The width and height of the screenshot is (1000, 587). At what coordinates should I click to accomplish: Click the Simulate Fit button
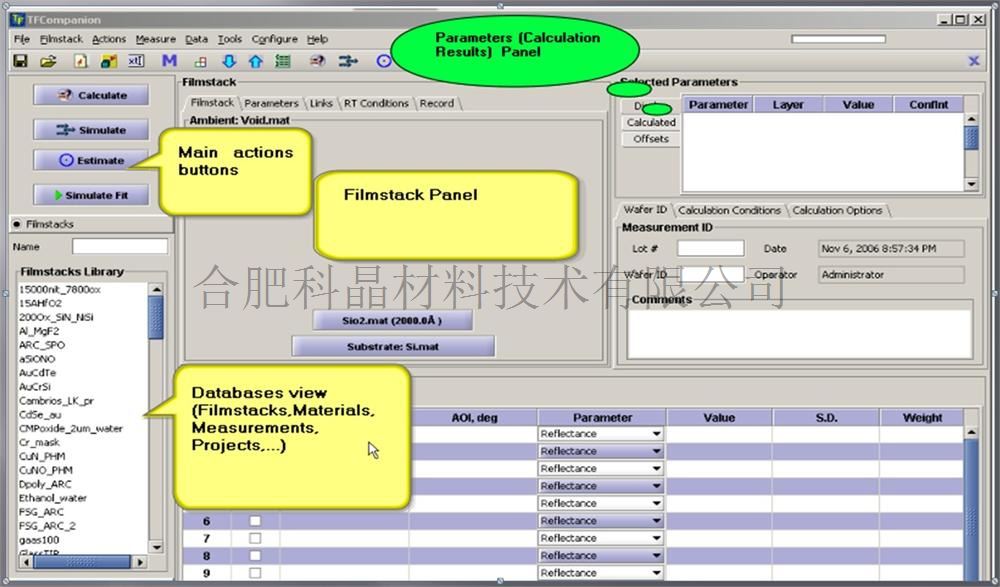91,195
